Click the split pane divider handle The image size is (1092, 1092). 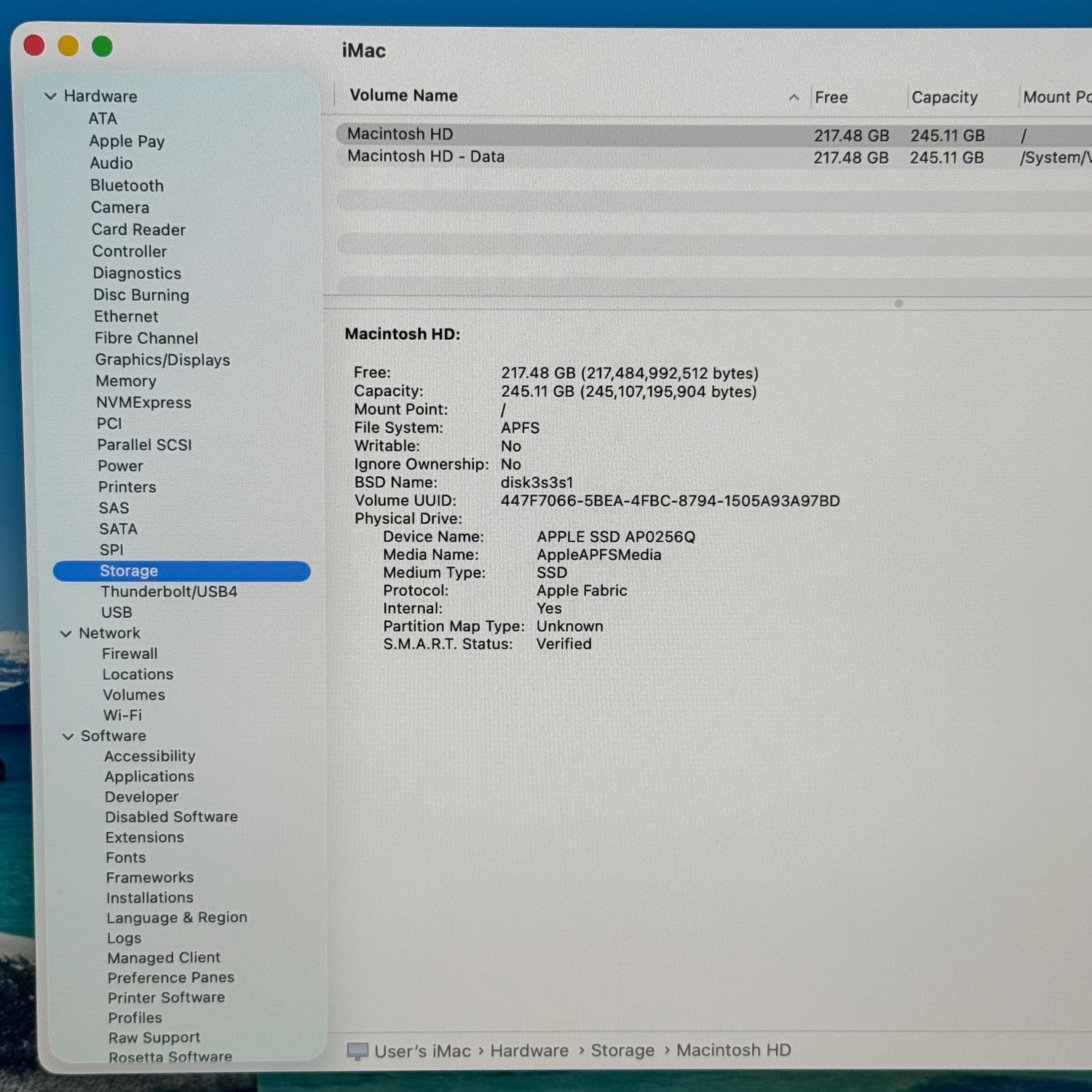(898, 304)
